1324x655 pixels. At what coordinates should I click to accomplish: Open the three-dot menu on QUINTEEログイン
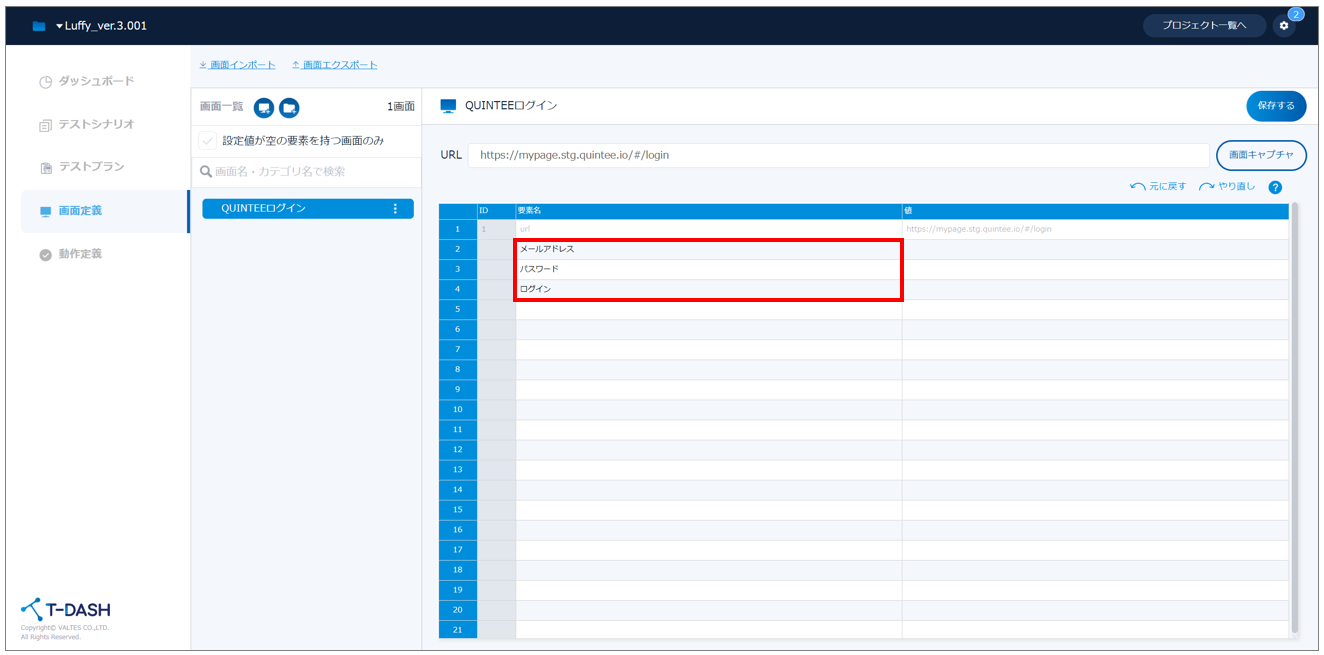395,209
